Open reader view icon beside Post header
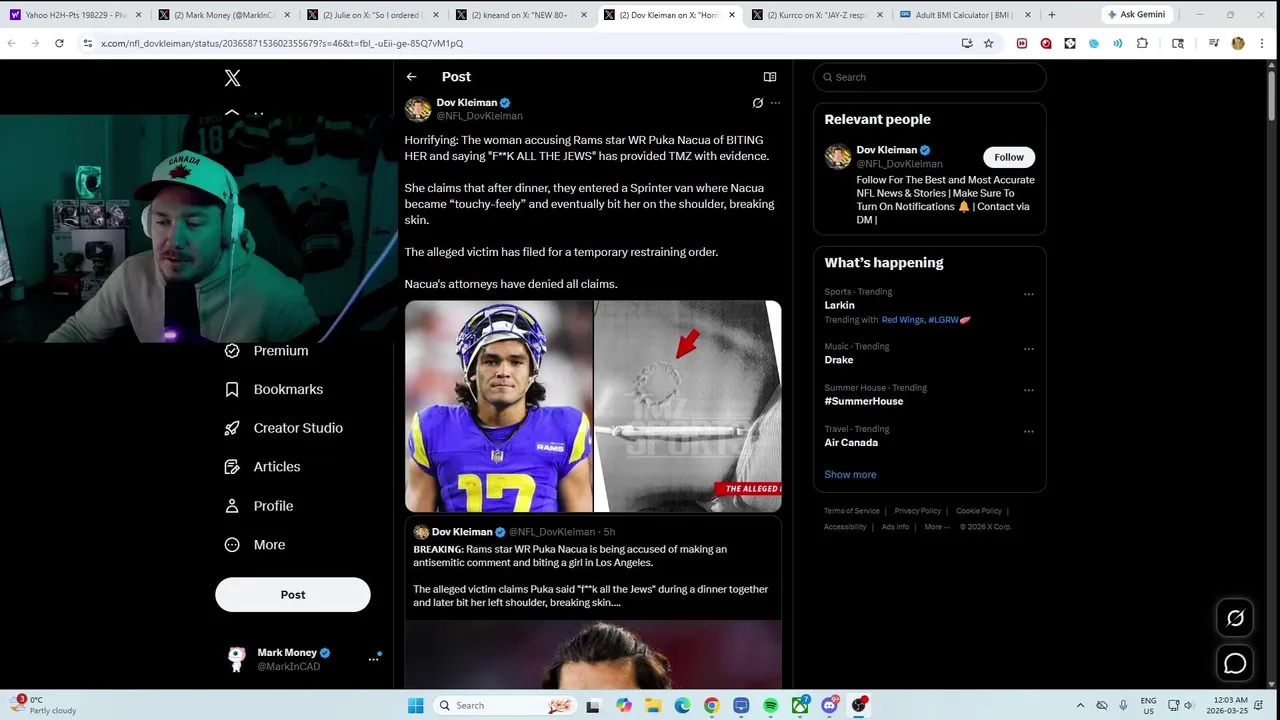 point(770,77)
